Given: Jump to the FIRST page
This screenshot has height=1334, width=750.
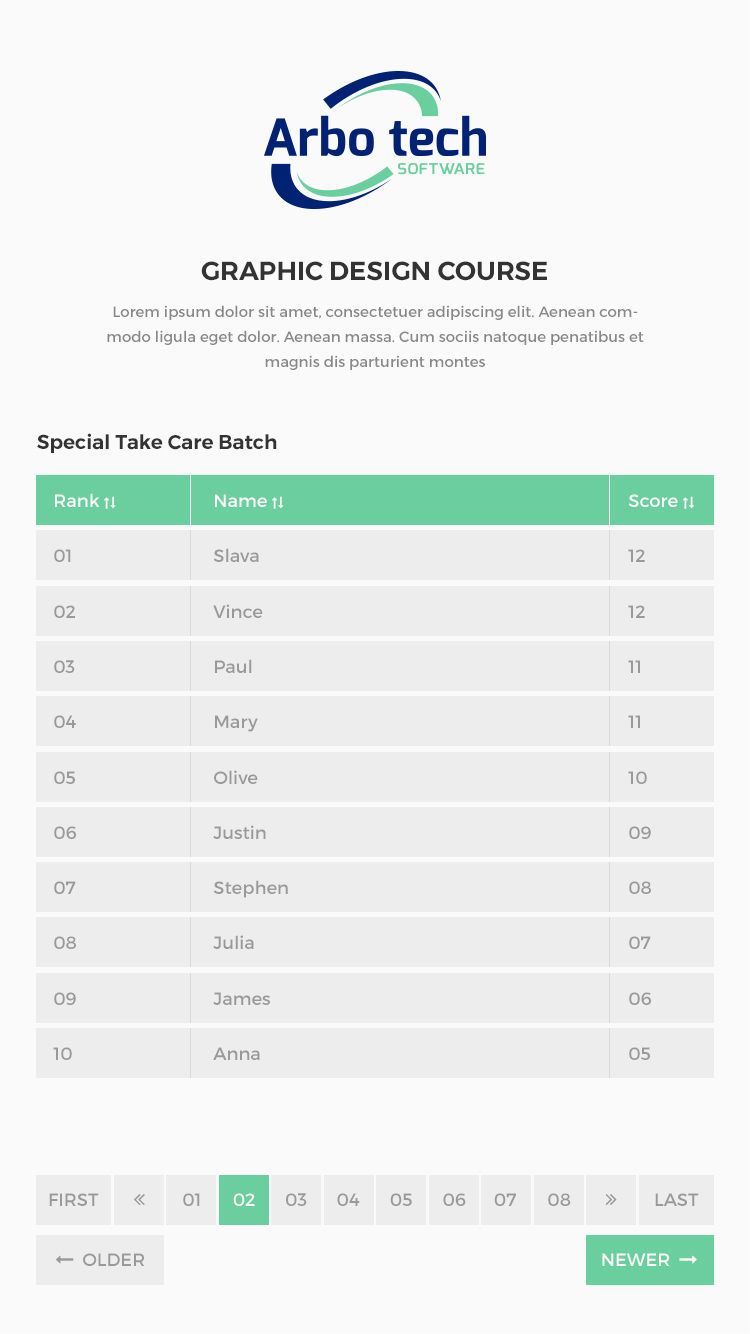Looking at the screenshot, I should (74, 1200).
